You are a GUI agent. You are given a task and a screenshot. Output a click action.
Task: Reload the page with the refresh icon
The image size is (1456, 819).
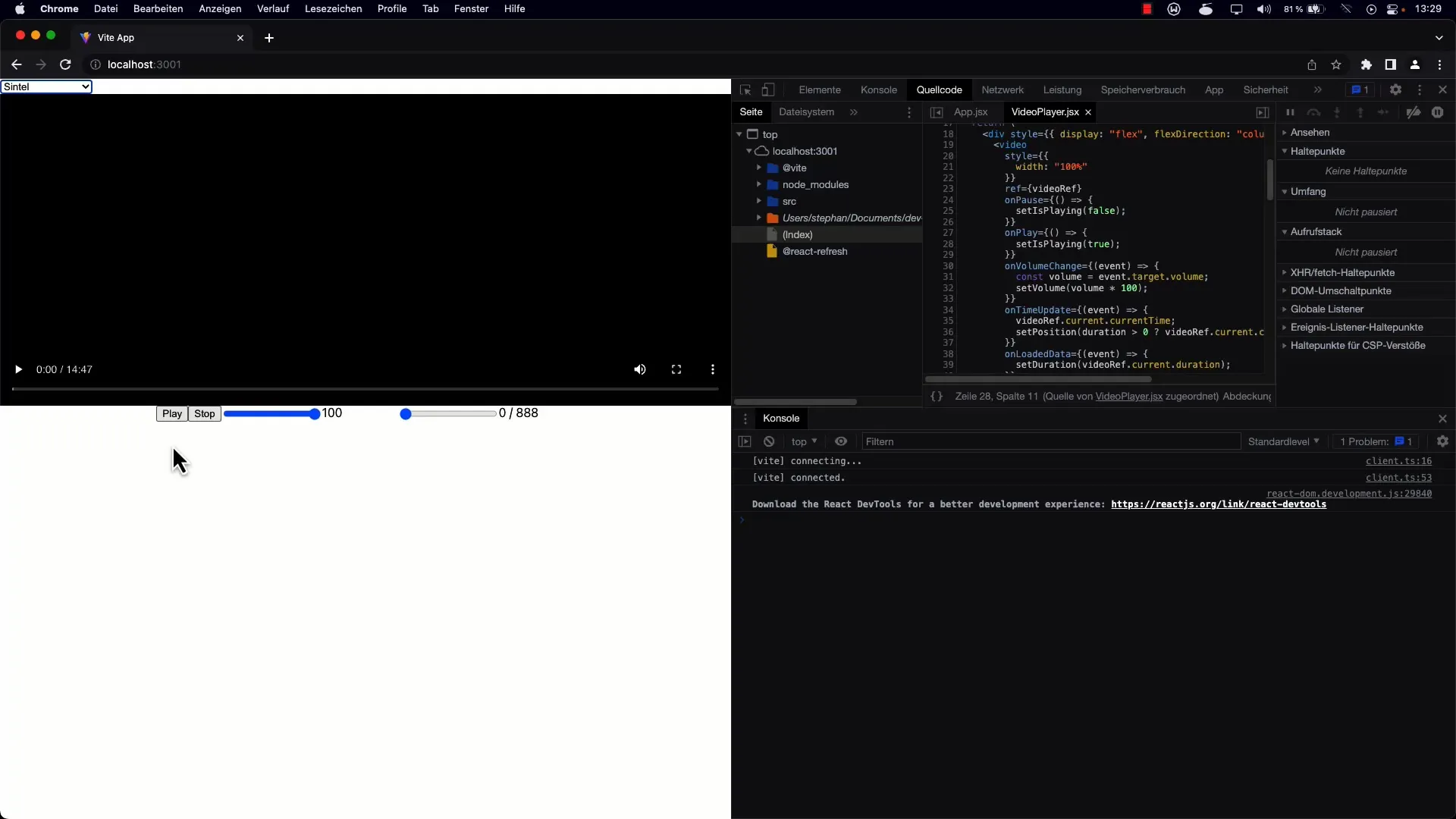65,64
